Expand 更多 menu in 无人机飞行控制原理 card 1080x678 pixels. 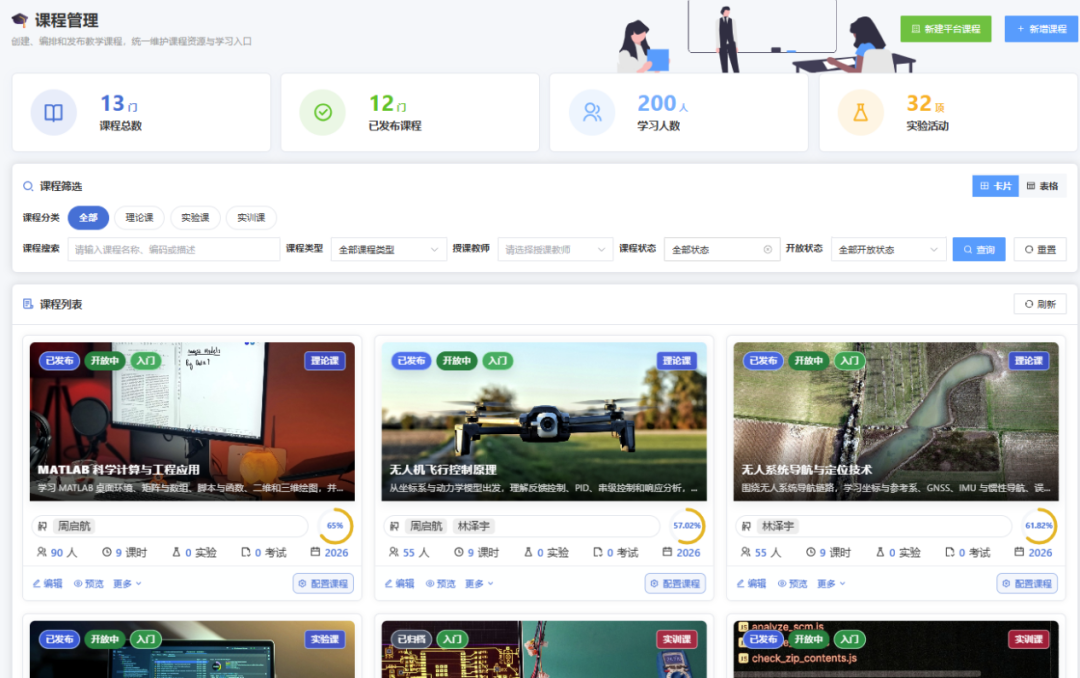point(479,584)
